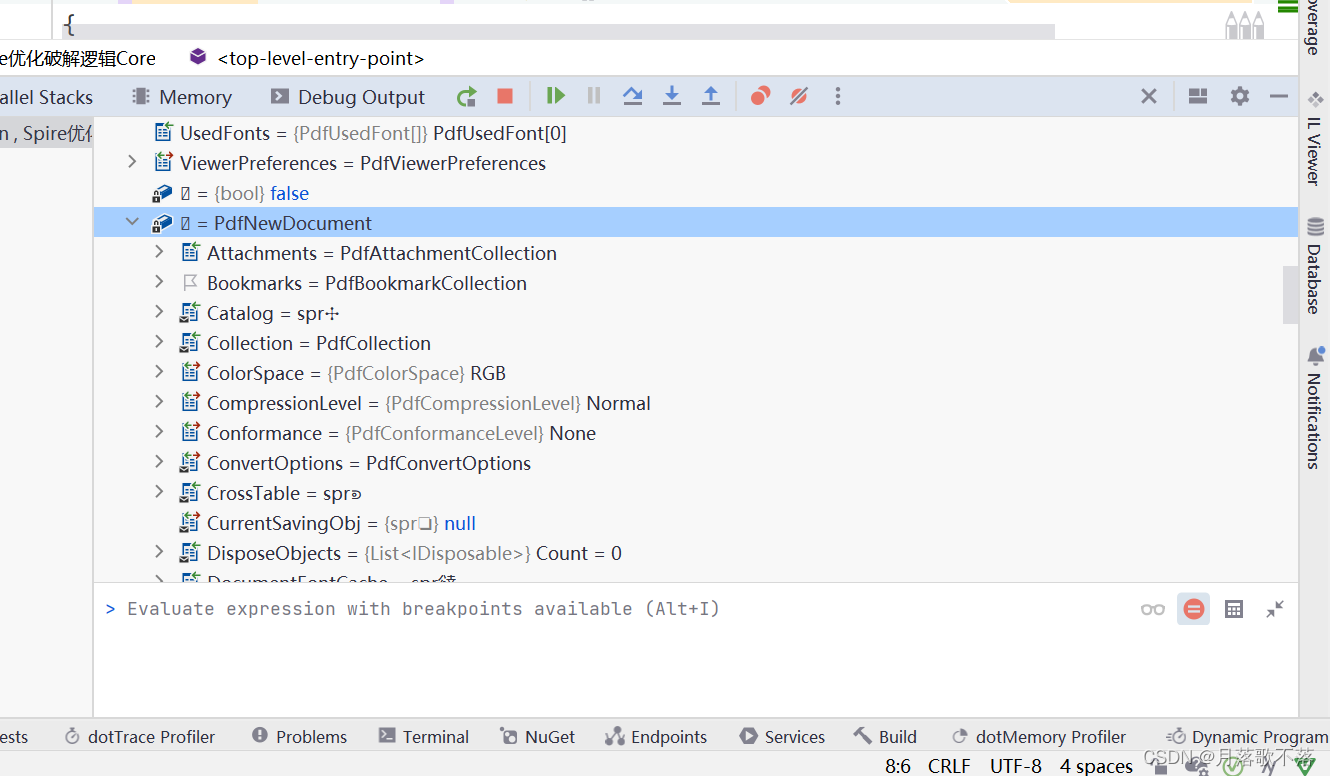Image resolution: width=1330 pixels, height=776 pixels.
Task: Select the UsedFonts variable row
Action: pos(696,133)
